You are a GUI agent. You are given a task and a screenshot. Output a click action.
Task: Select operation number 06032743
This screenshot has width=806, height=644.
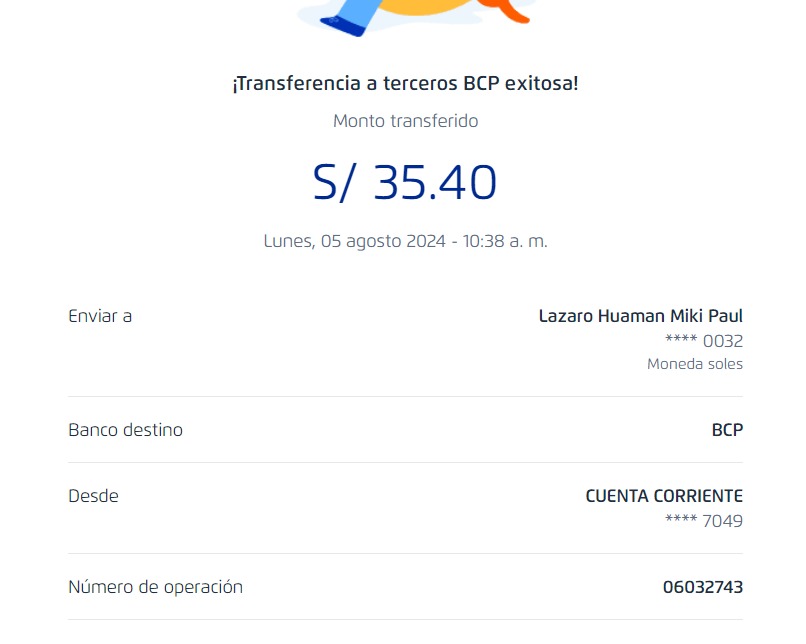[702, 587]
